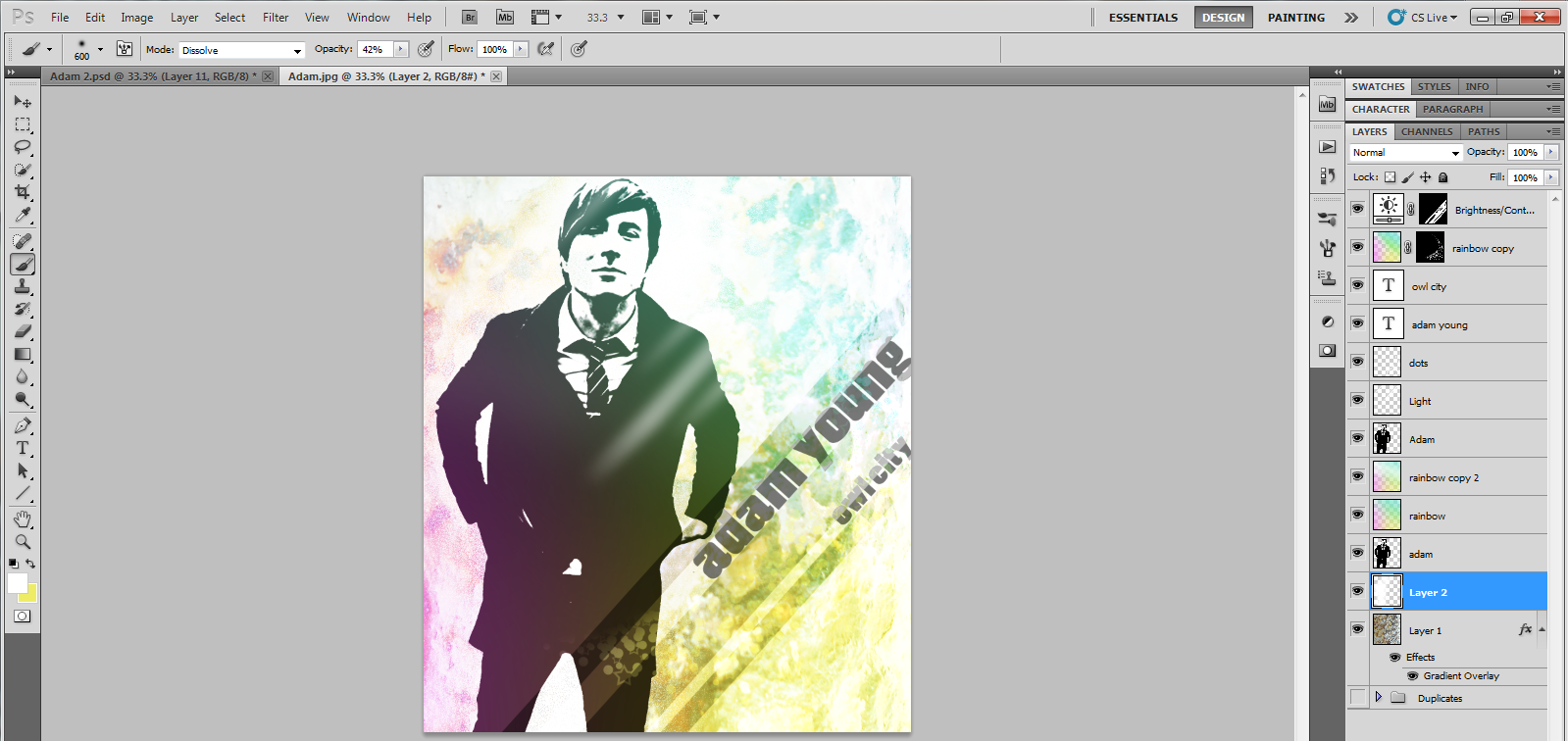This screenshot has width=1568, height=741.
Task: Swap foreground and background colors icon
Action: click(30, 564)
